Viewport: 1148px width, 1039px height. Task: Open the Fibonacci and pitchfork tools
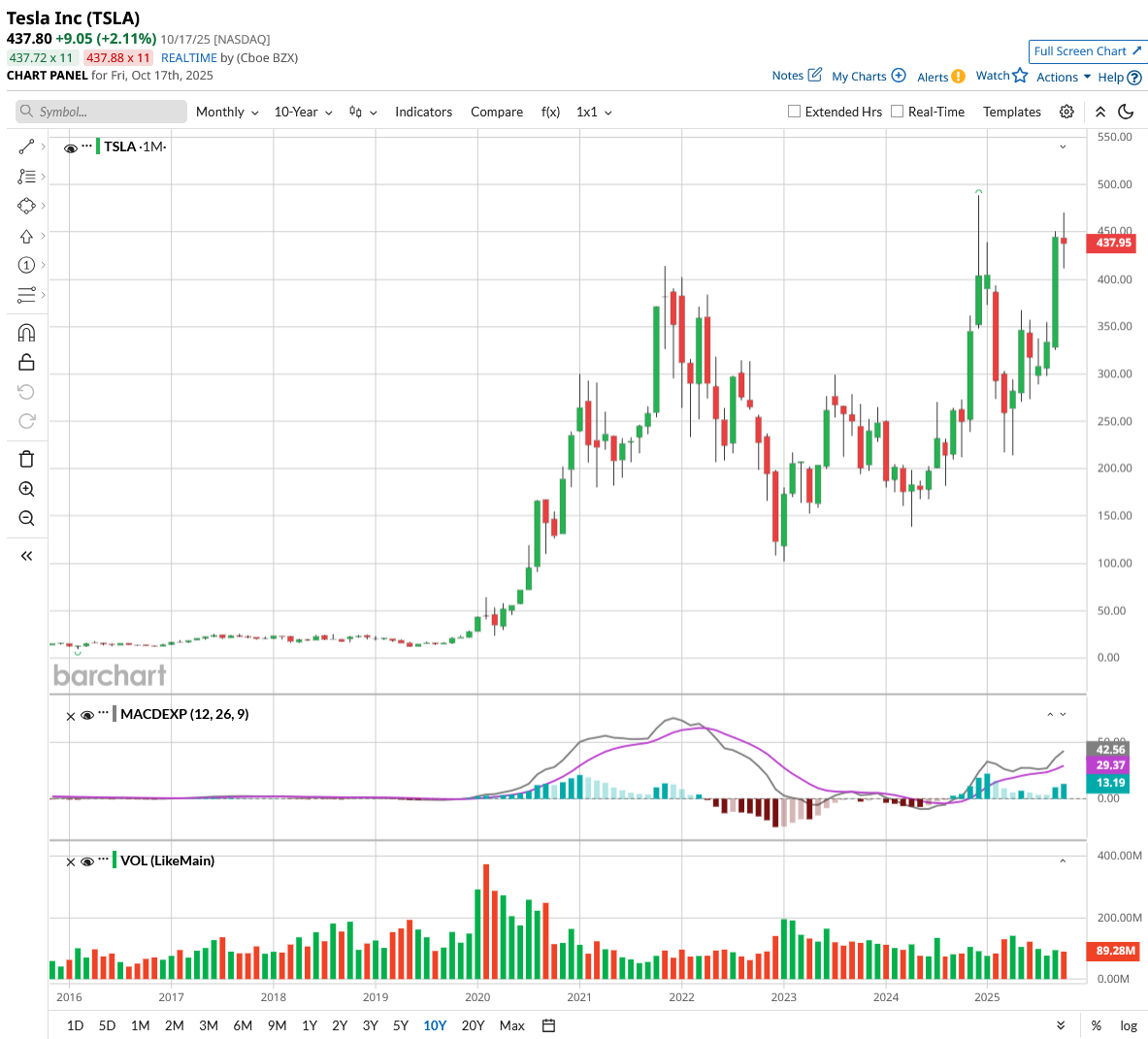26,177
